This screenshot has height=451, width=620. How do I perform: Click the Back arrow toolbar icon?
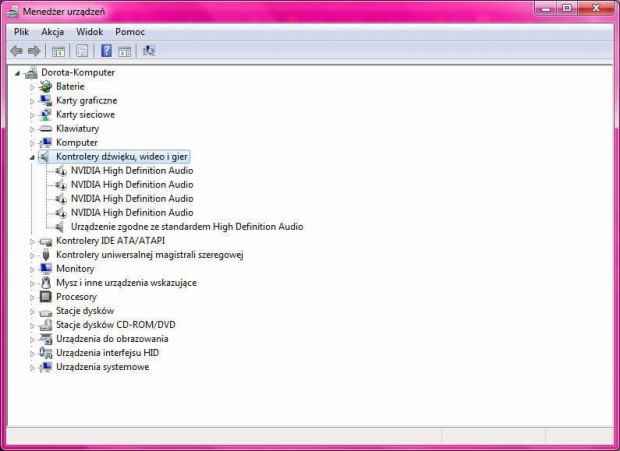pyautogui.click(x=16, y=51)
